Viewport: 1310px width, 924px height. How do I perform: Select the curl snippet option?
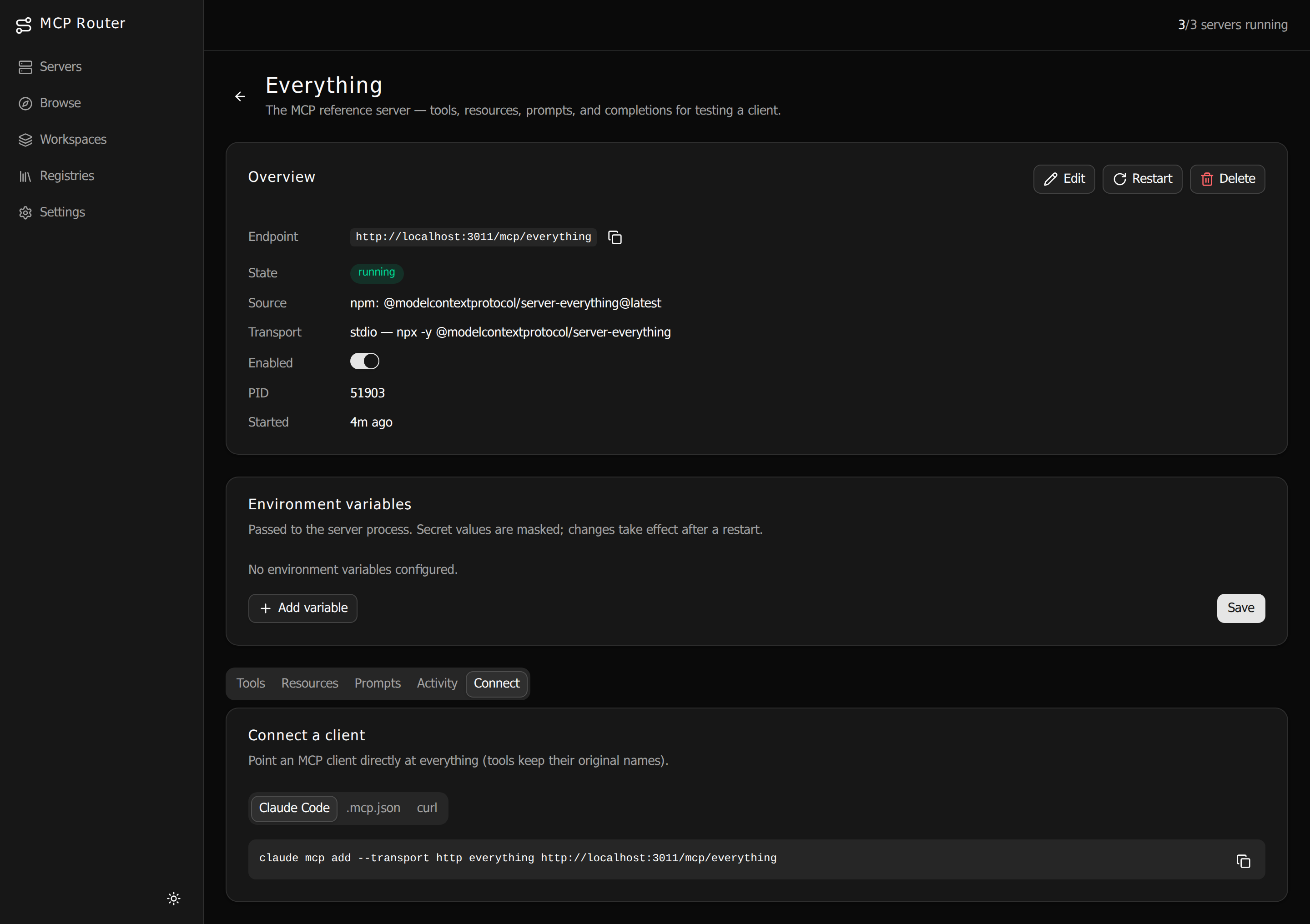click(x=427, y=808)
